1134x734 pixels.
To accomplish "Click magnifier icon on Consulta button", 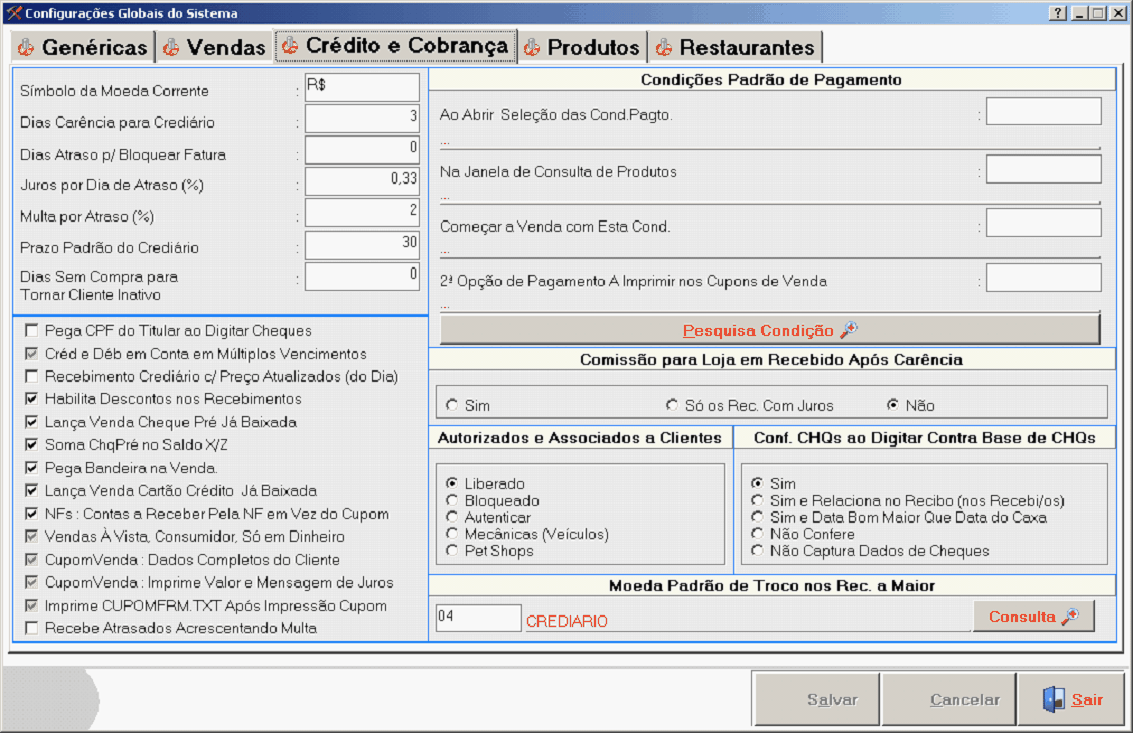I will pos(1070,616).
